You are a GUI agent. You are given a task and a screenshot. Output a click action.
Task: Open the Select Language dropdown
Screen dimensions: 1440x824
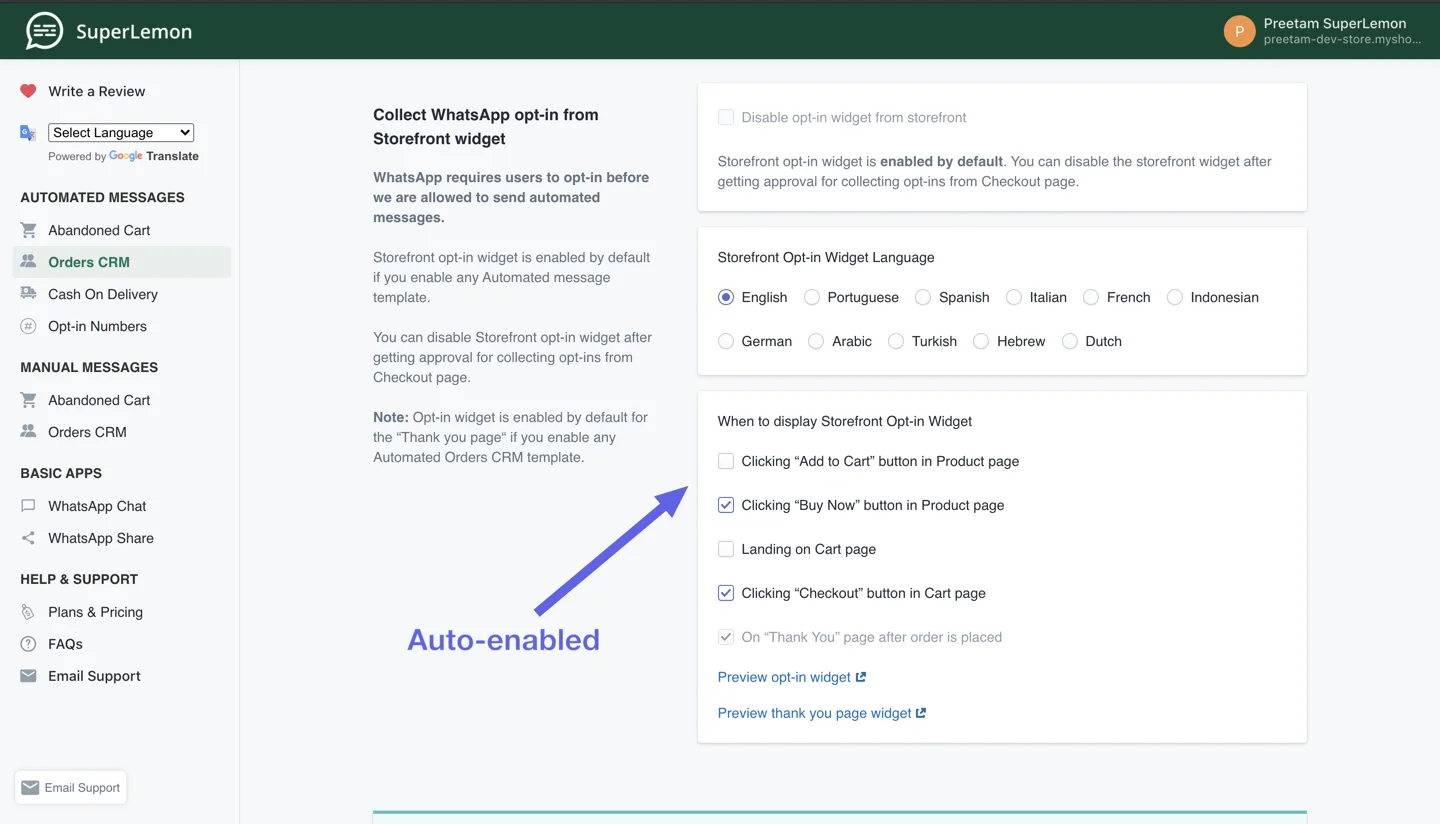pyautogui.click(x=121, y=132)
